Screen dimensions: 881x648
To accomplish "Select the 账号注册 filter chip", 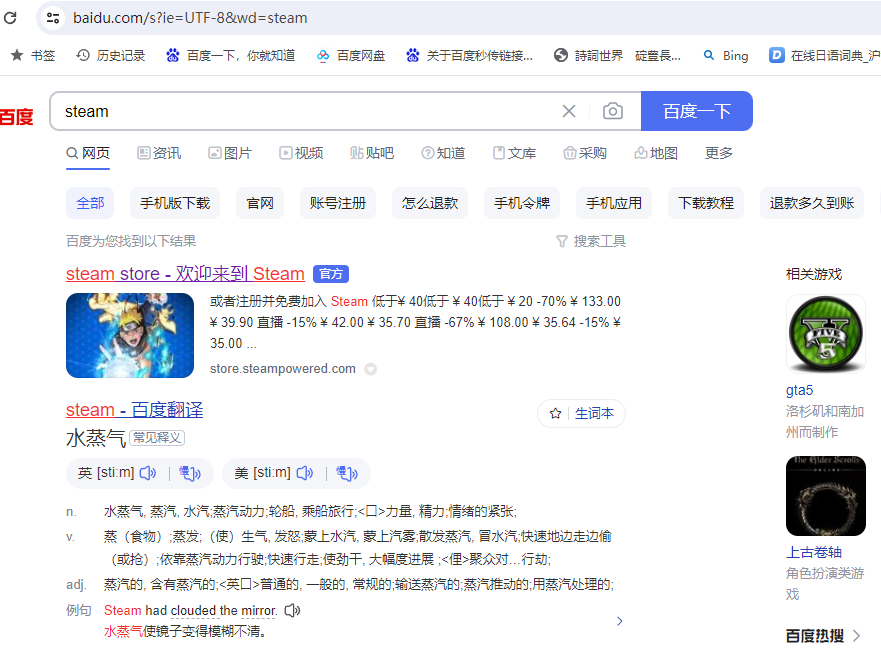I will 338,203.
